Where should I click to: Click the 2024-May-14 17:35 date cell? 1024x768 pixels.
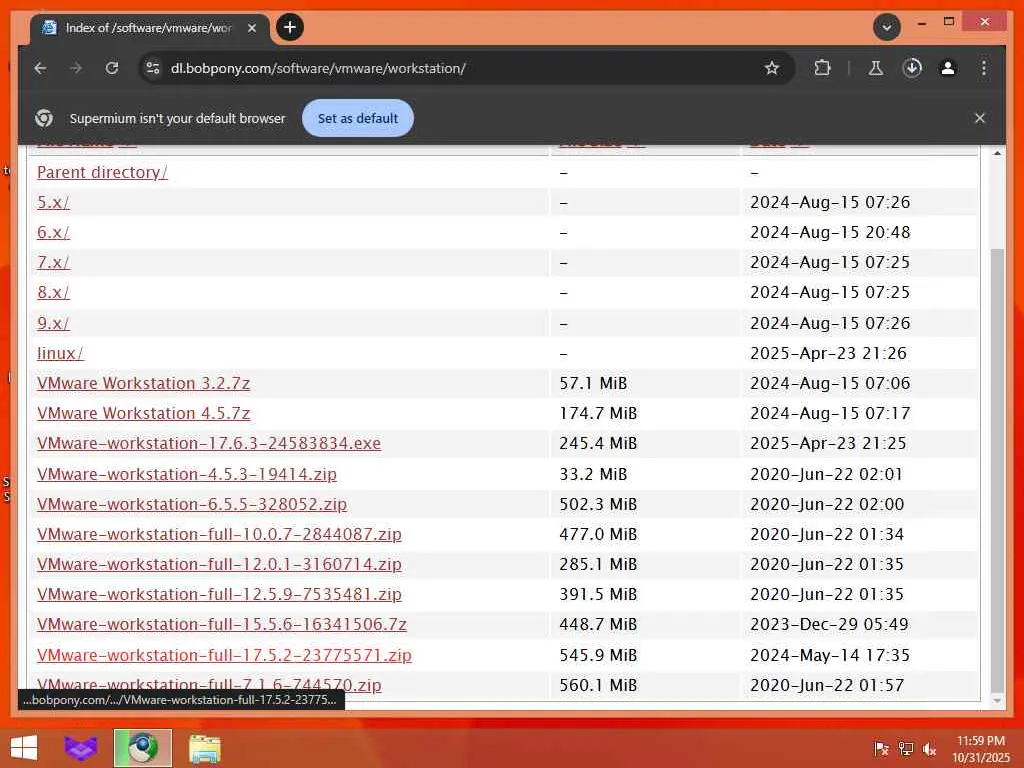pyautogui.click(x=859, y=655)
